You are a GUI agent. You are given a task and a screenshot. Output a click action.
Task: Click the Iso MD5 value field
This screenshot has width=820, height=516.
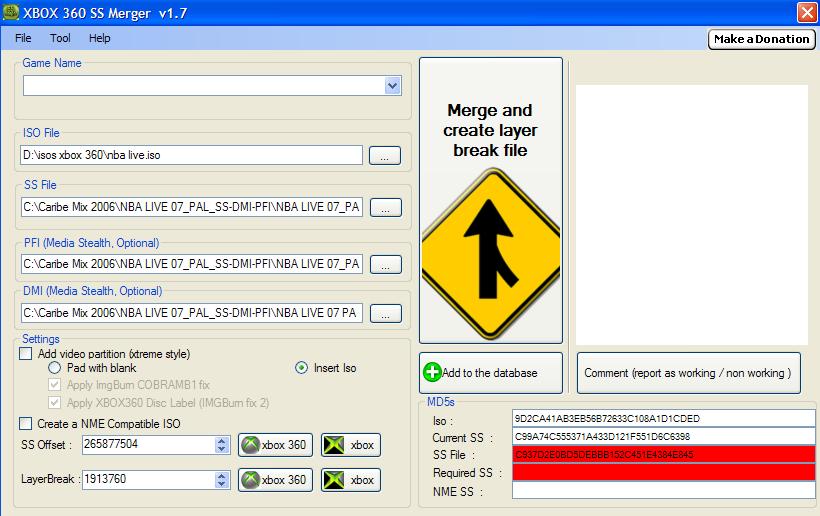(664, 418)
